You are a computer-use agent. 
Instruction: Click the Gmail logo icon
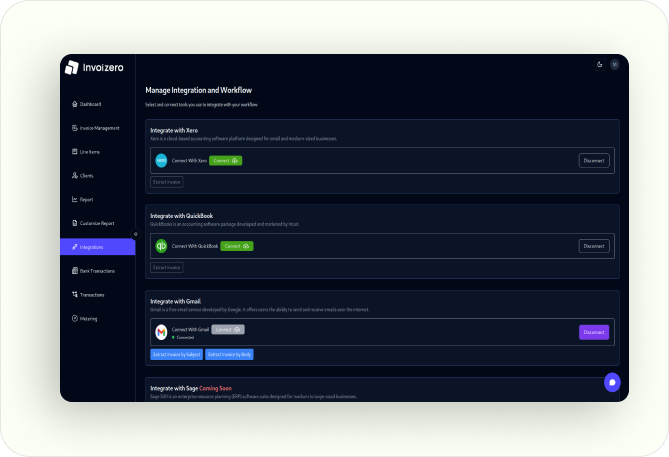tap(161, 332)
